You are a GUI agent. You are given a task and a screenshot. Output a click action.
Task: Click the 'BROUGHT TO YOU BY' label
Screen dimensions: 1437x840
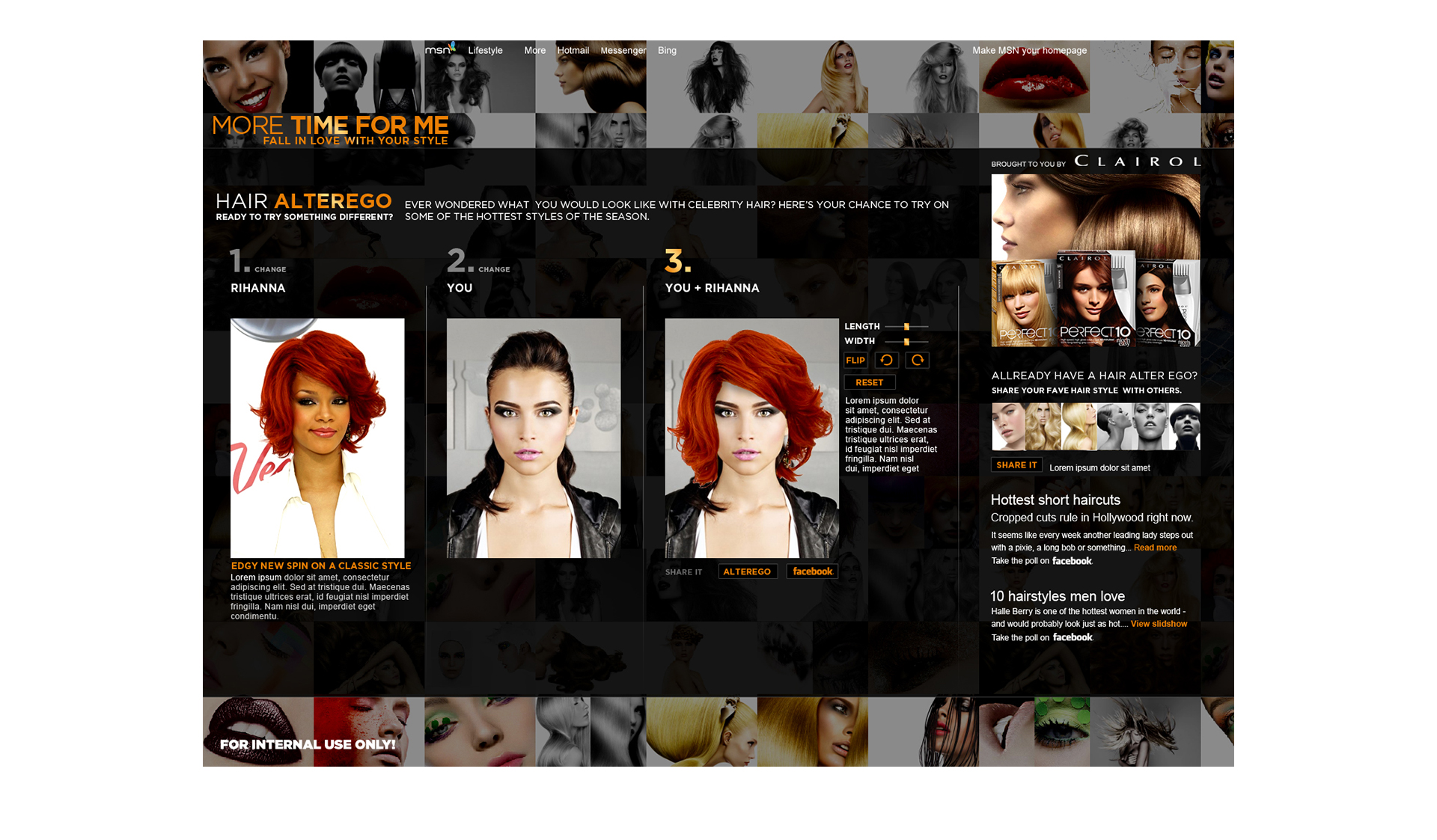(1028, 164)
